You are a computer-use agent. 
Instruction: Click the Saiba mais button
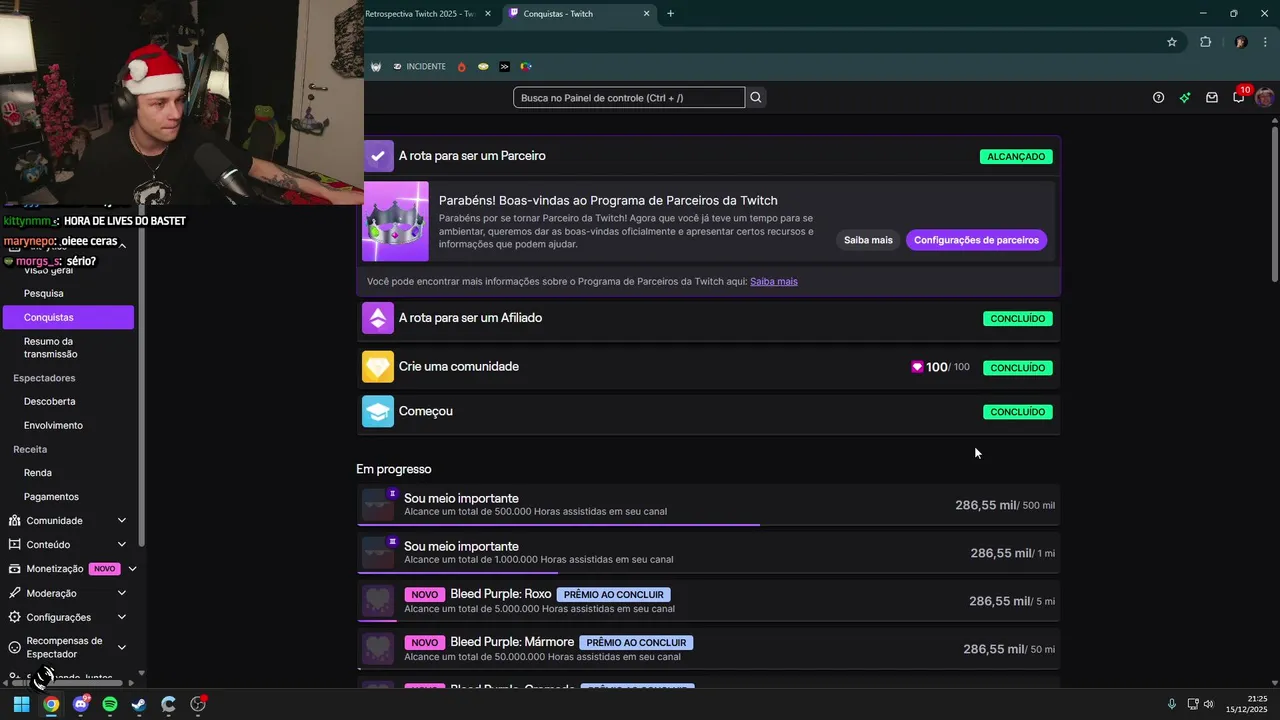pos(868,240)
